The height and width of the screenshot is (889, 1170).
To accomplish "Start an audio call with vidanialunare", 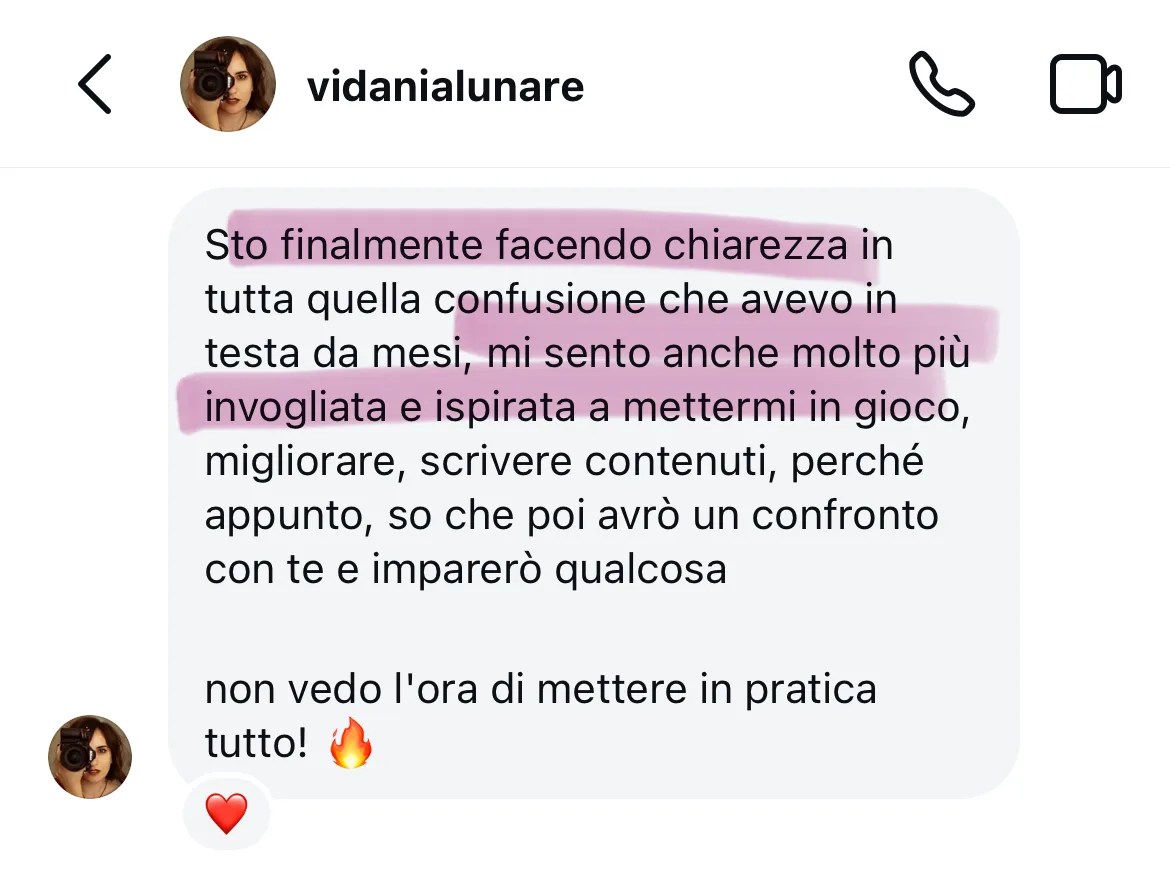I will click(941, 84).
